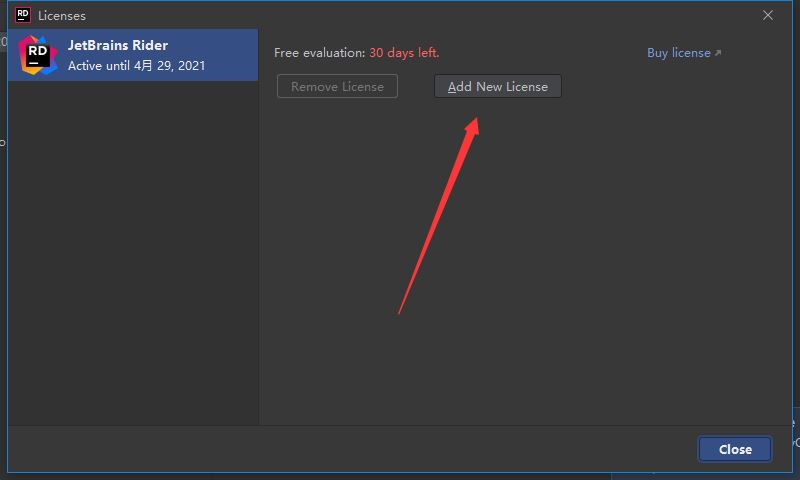Click the 'Free evaluation:' label
The width and height of the screenshot is (800, 480).
pos(319,53)
